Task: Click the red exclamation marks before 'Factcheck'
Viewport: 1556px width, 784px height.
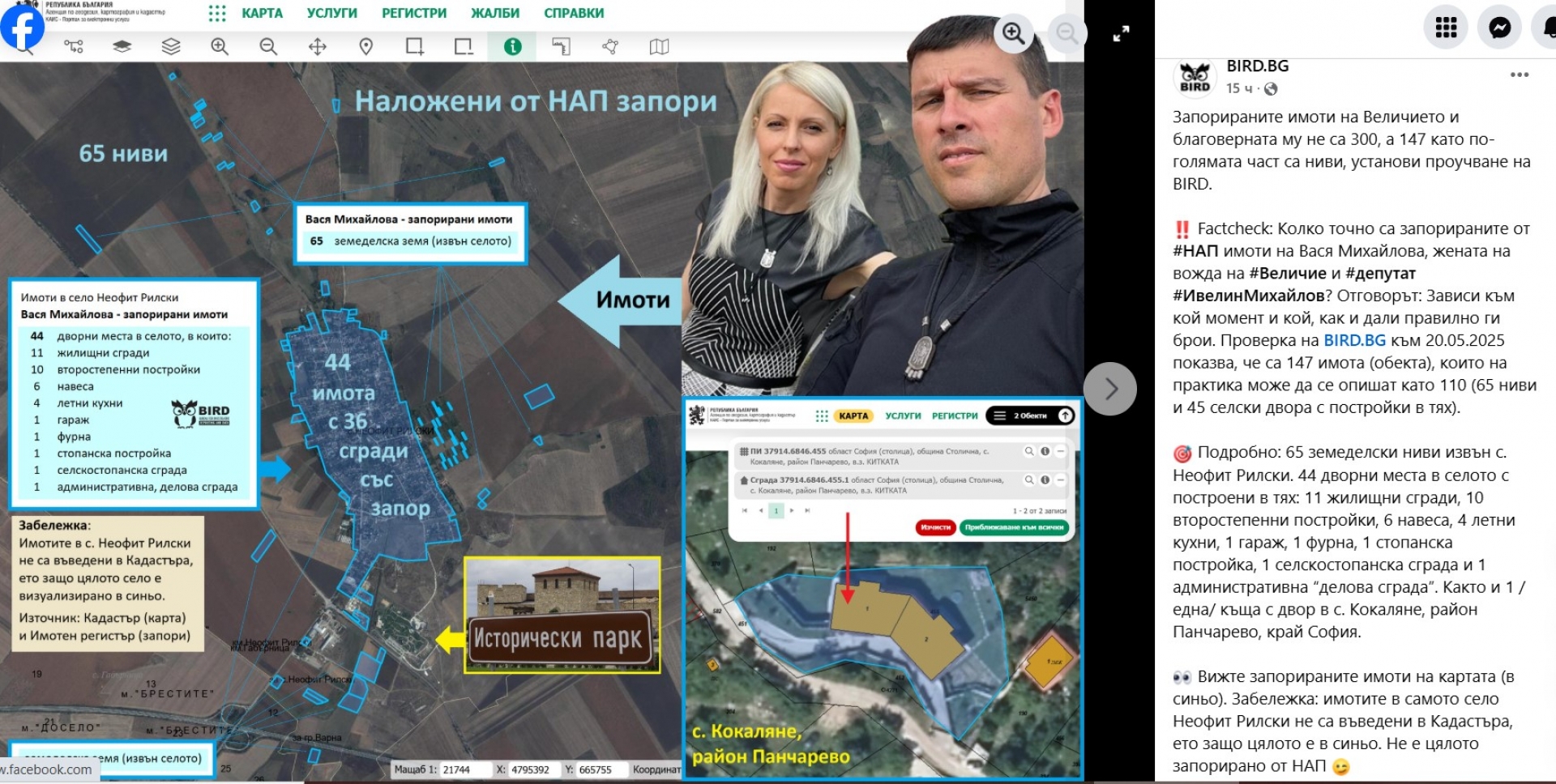Action: [1182, 229]
